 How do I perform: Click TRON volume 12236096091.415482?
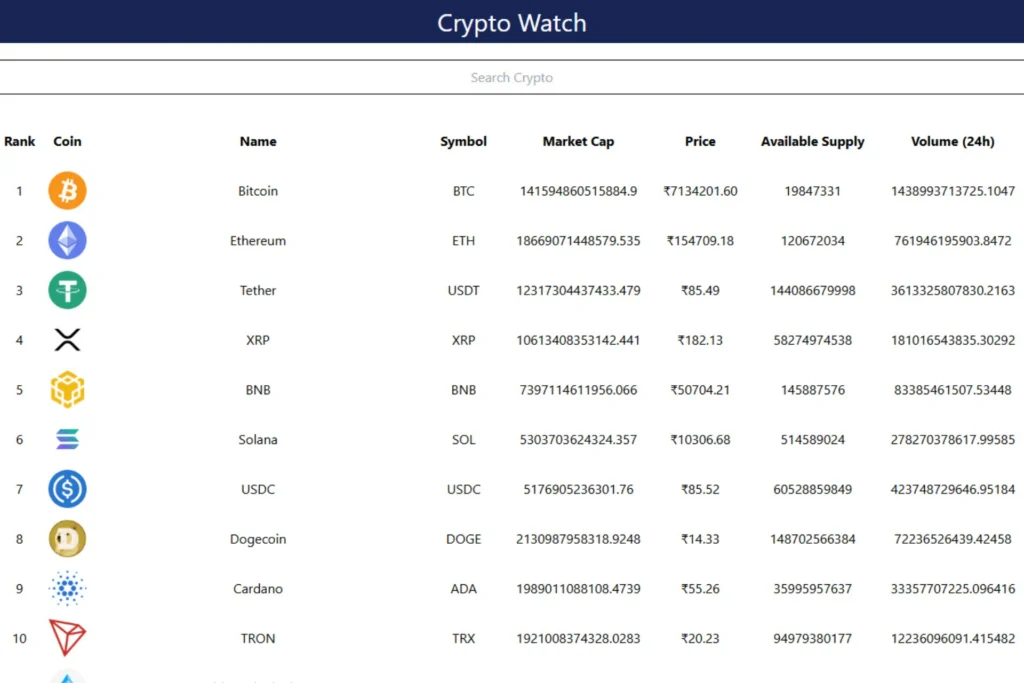[953, 638]
